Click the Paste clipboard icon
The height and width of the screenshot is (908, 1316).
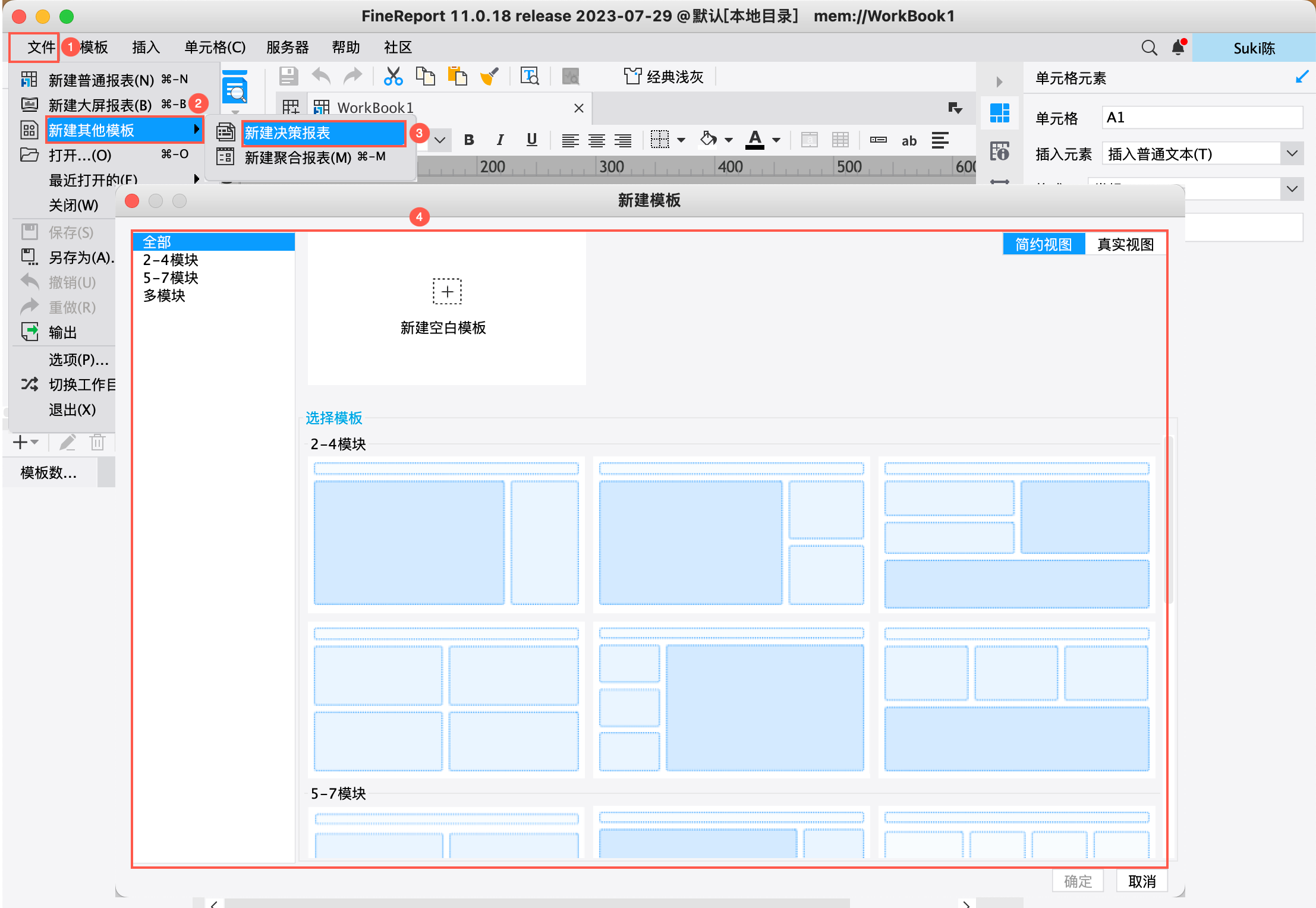point(457,77)
